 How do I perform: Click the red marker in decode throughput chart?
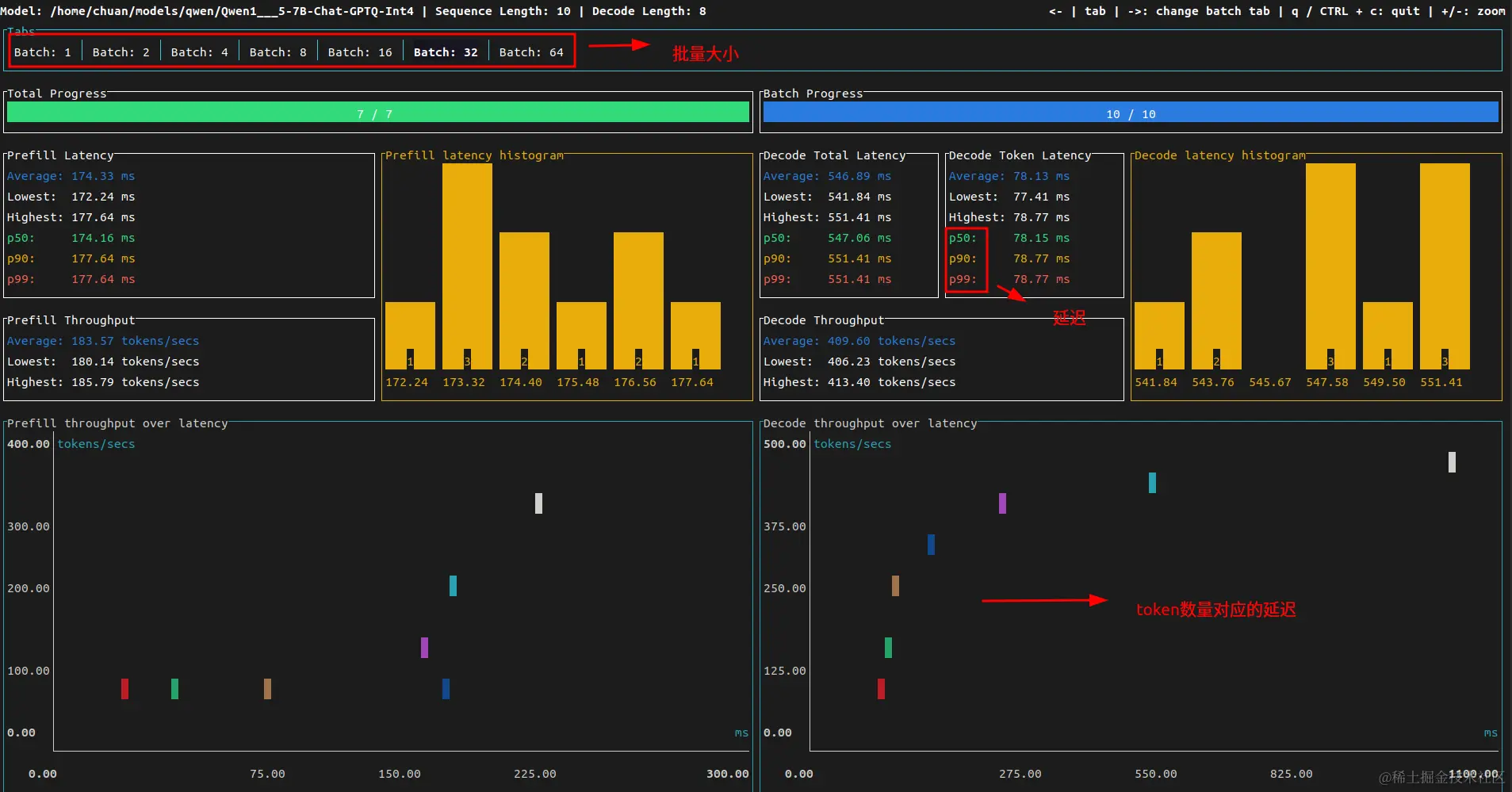881,689
